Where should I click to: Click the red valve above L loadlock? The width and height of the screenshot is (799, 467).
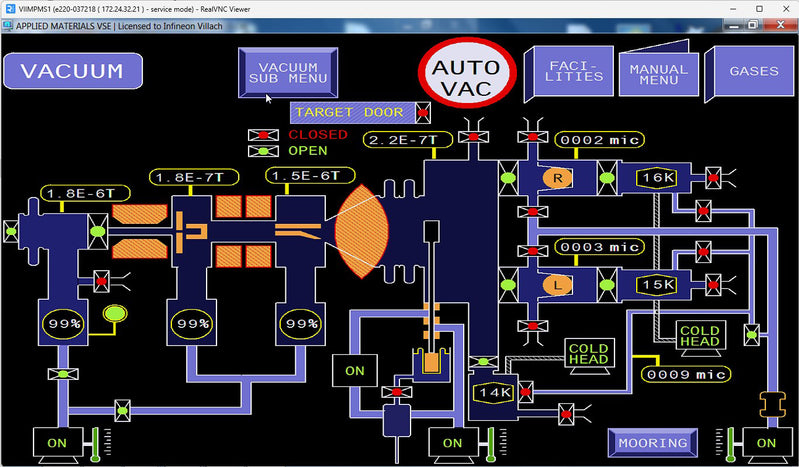(532, 251)
